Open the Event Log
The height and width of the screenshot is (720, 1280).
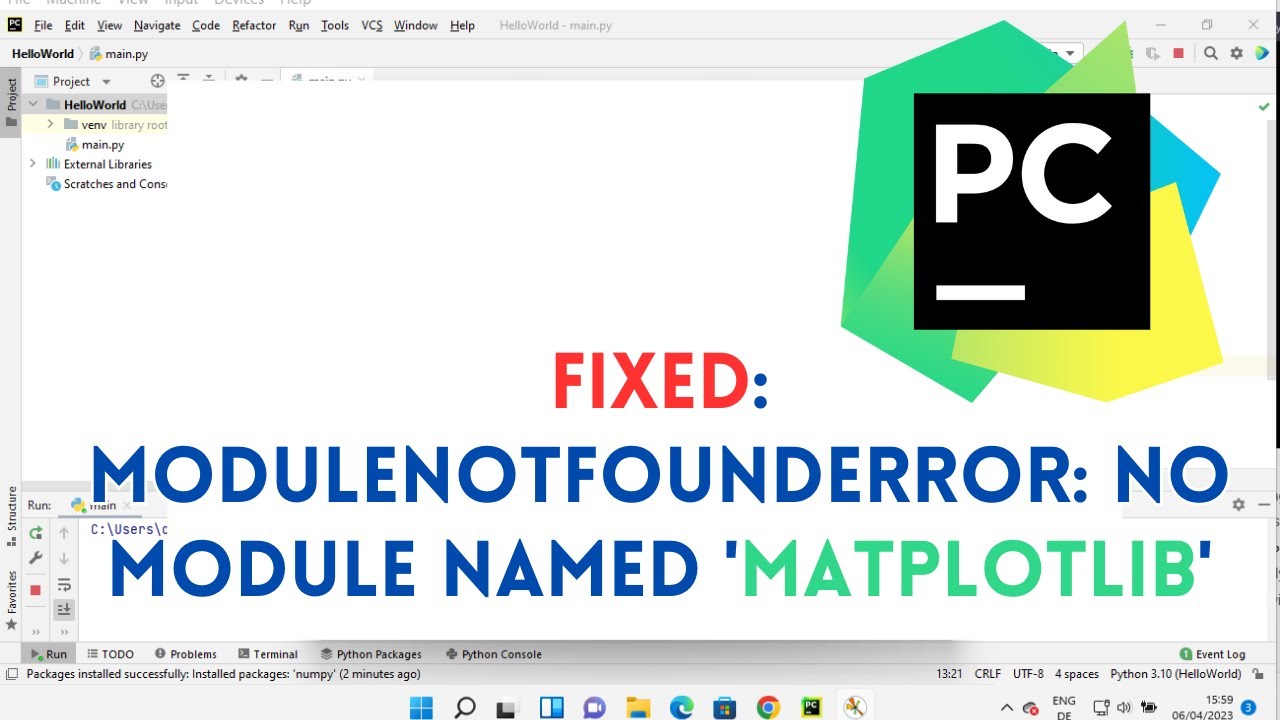[x=1213, y=654]
